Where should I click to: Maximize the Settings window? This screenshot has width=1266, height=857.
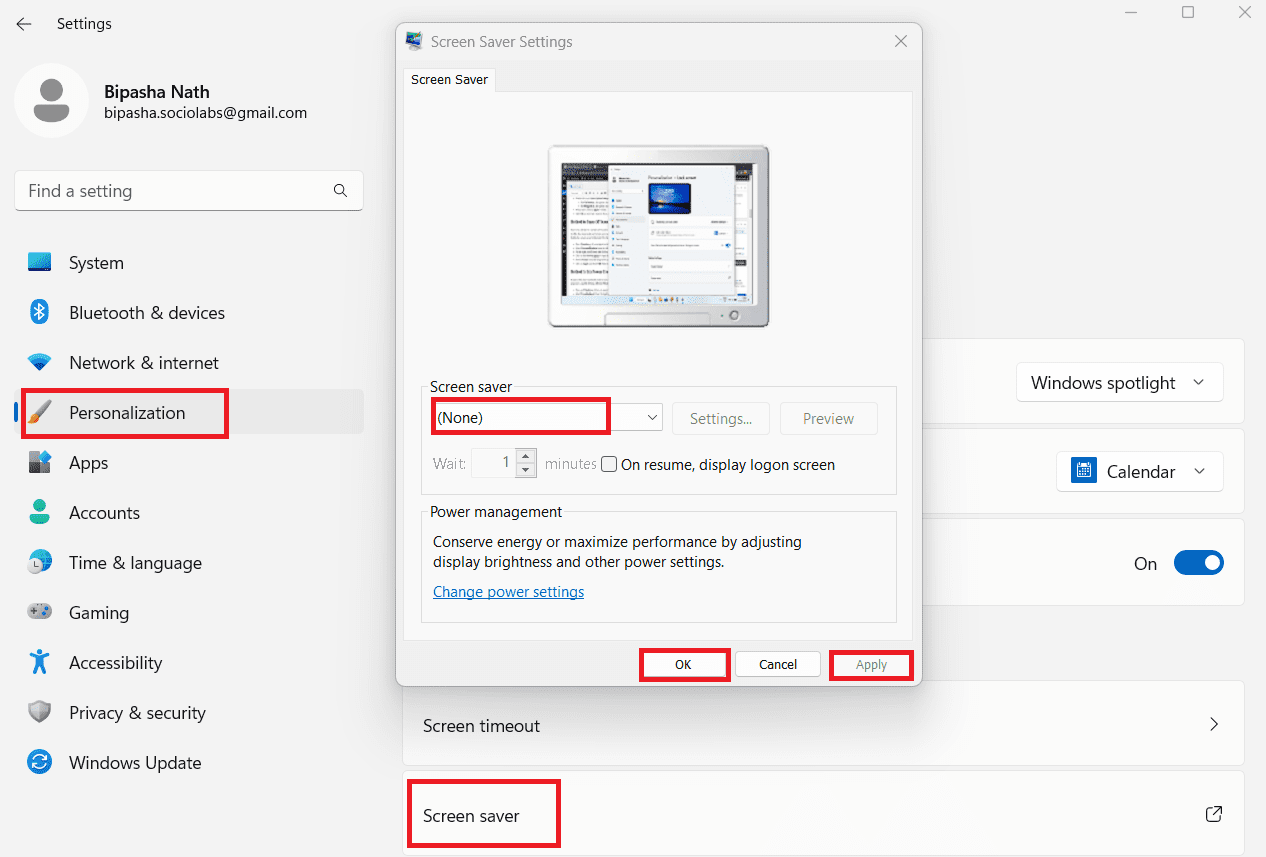click(1188, 12)
